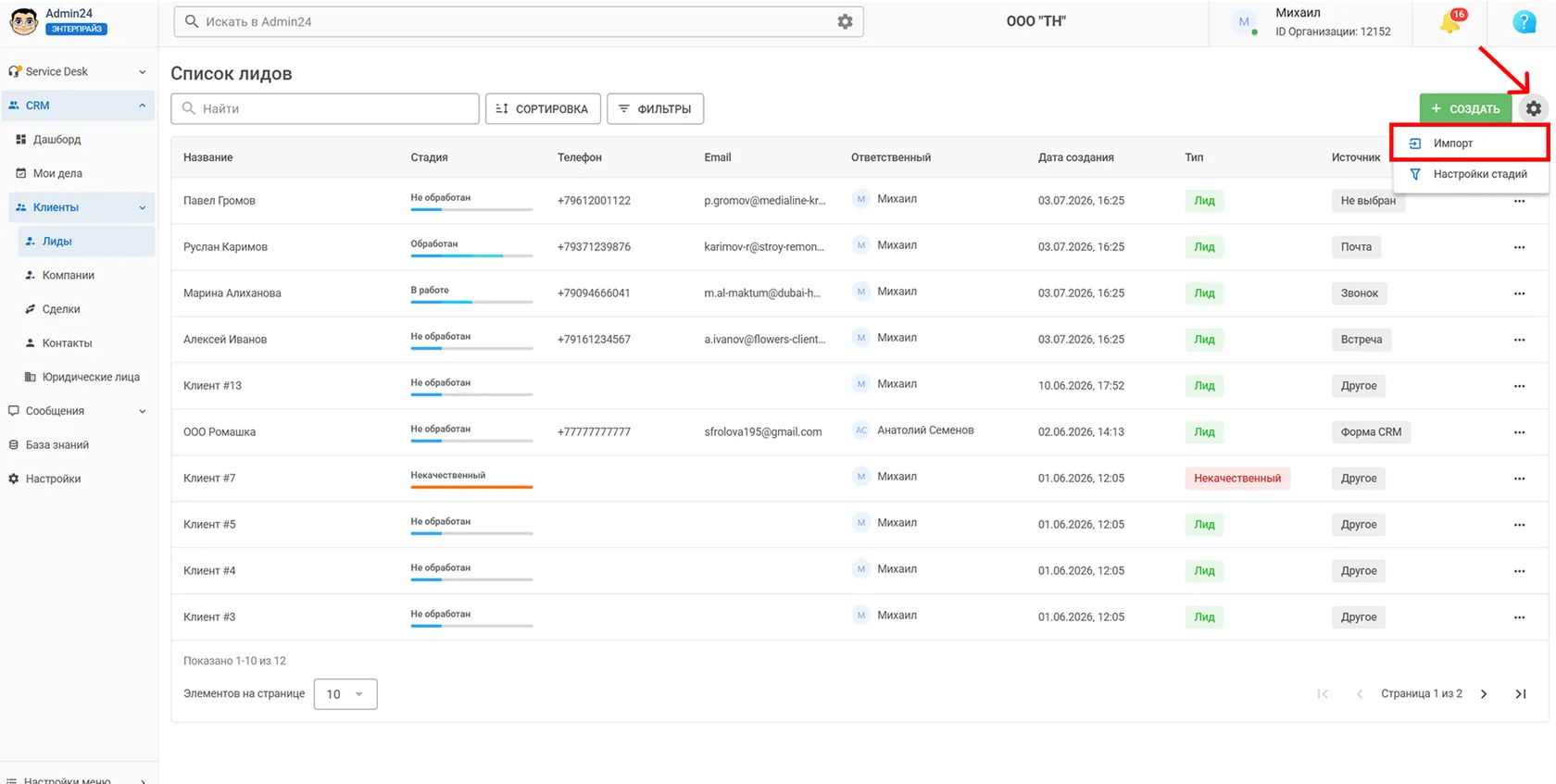
Task: Open row actions menu for ООО Ромашка
Action: [x=1519, y=432]
